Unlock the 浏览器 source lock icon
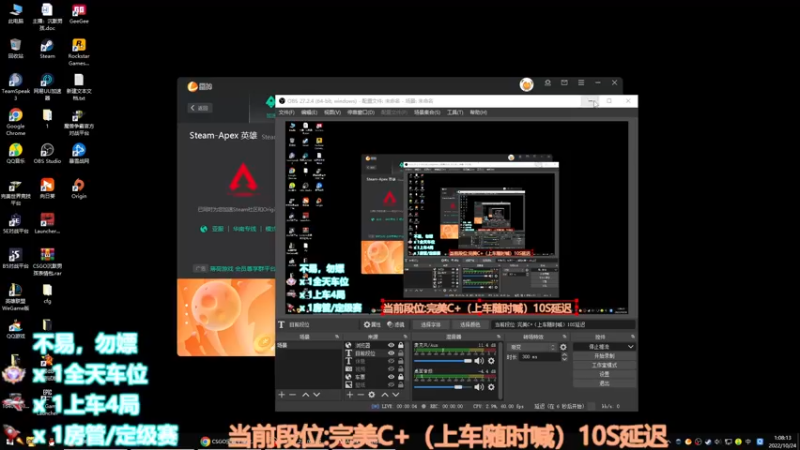This screenshot has height=450, width=800. pyautogui.click(x=401, y=345)
